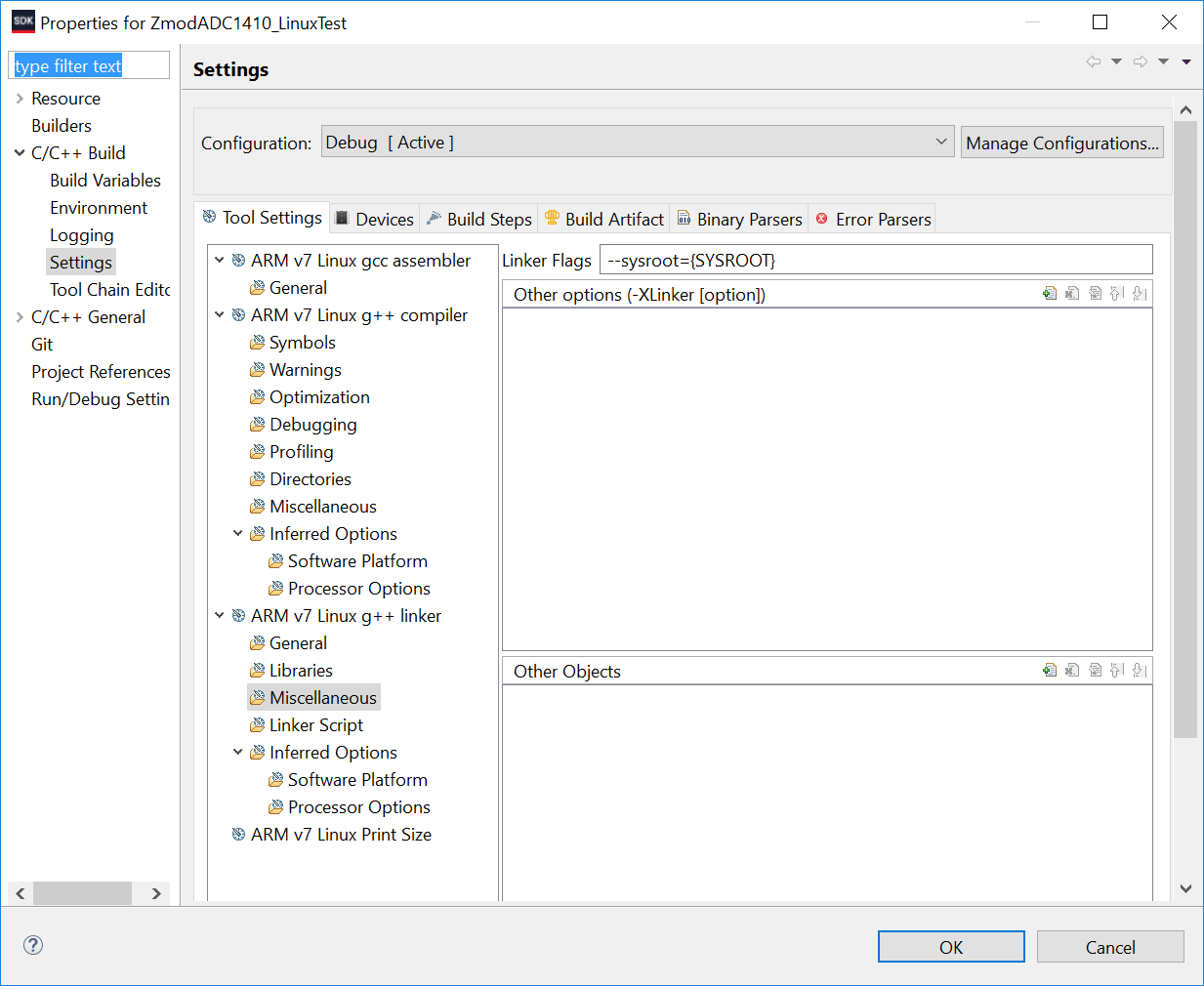
Task: Open Manage Configurations dialog
Action: [x=1062, y=143]
